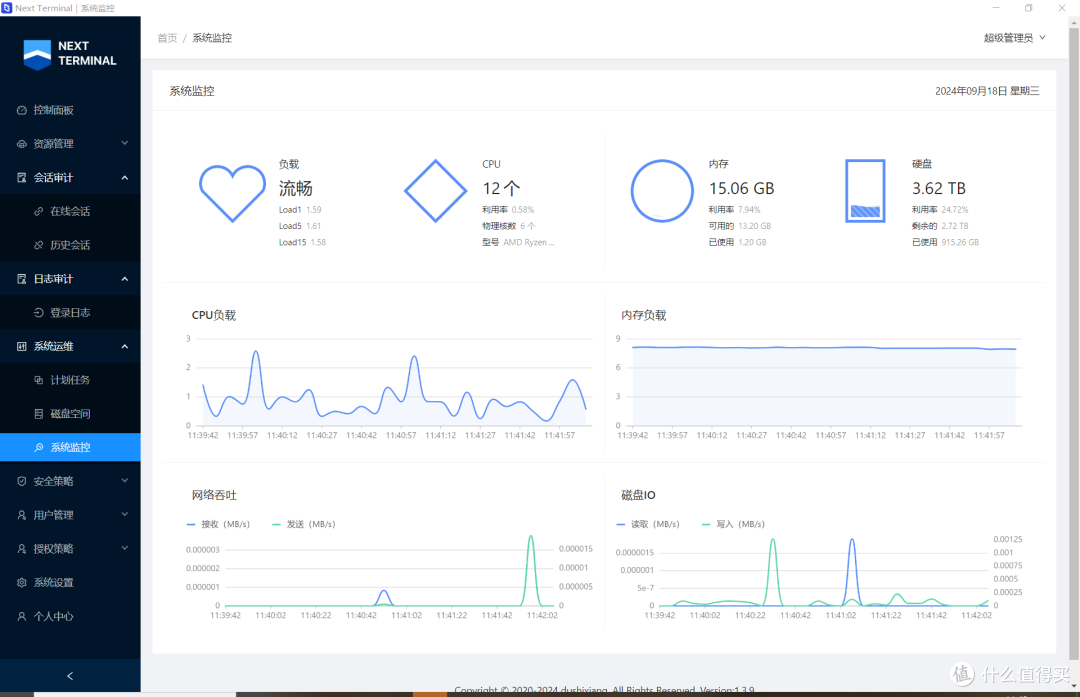Click the 会话审计 sidebar icon
This screenshot has height=697, width=1080.
tap(22, 178)
